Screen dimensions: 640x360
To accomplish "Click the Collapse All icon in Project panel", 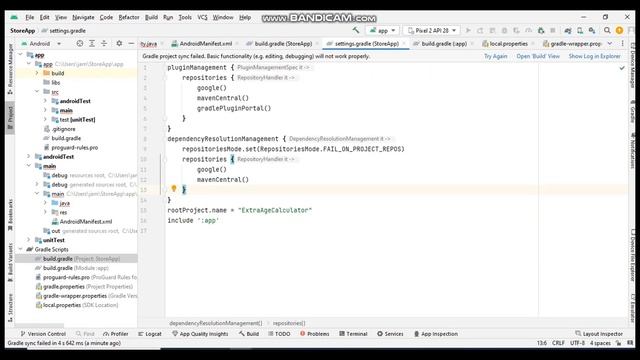I will pyautogui.click(x=104, y=43).
